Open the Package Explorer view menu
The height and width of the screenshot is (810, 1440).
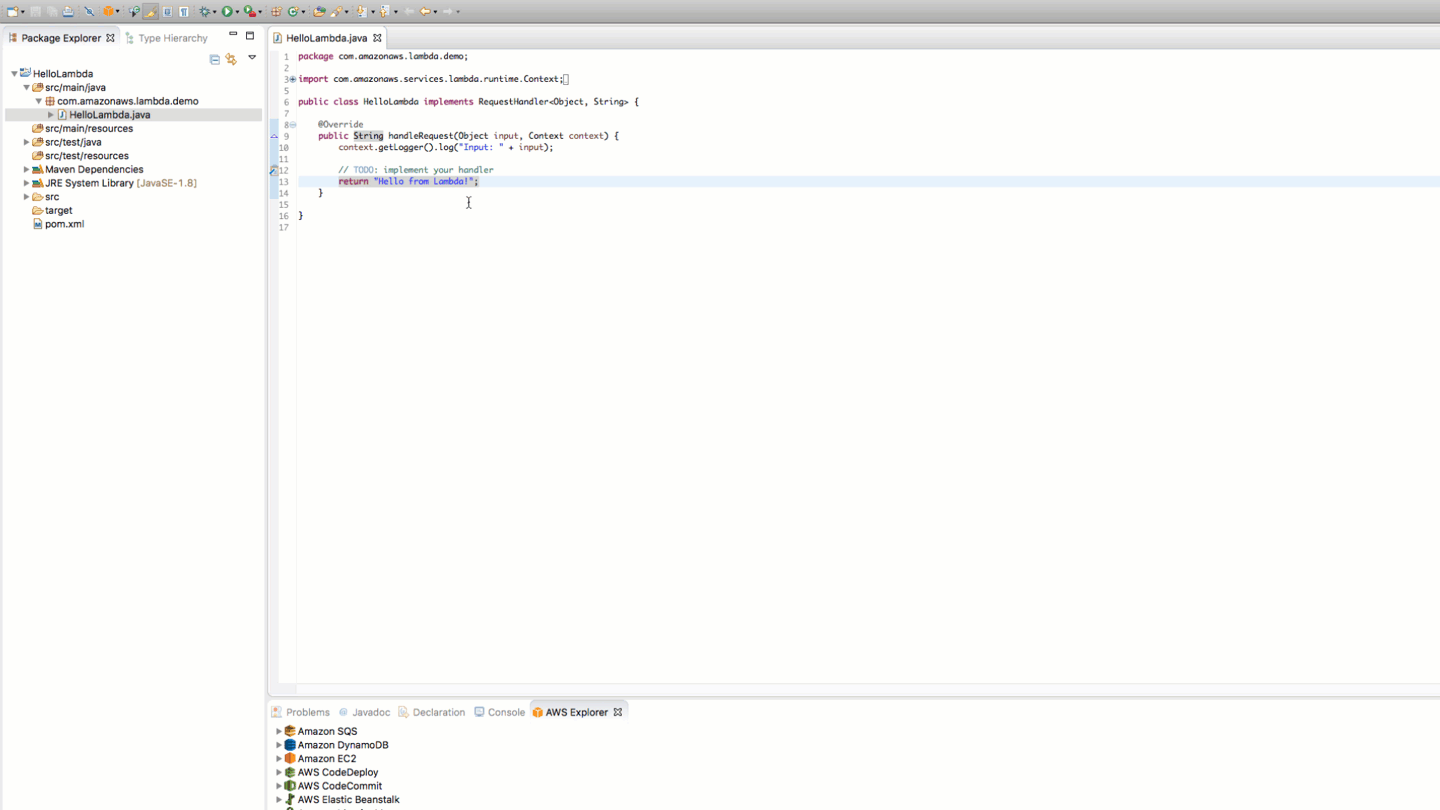[252, 58]
